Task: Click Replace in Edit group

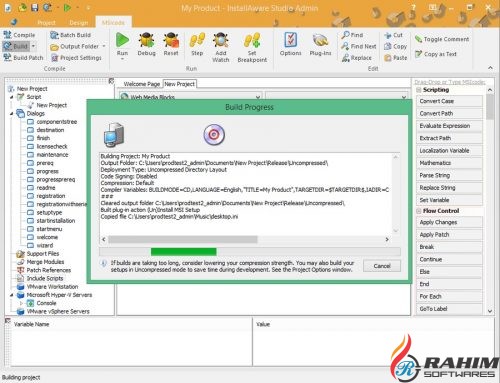Action: click(357, 58)
